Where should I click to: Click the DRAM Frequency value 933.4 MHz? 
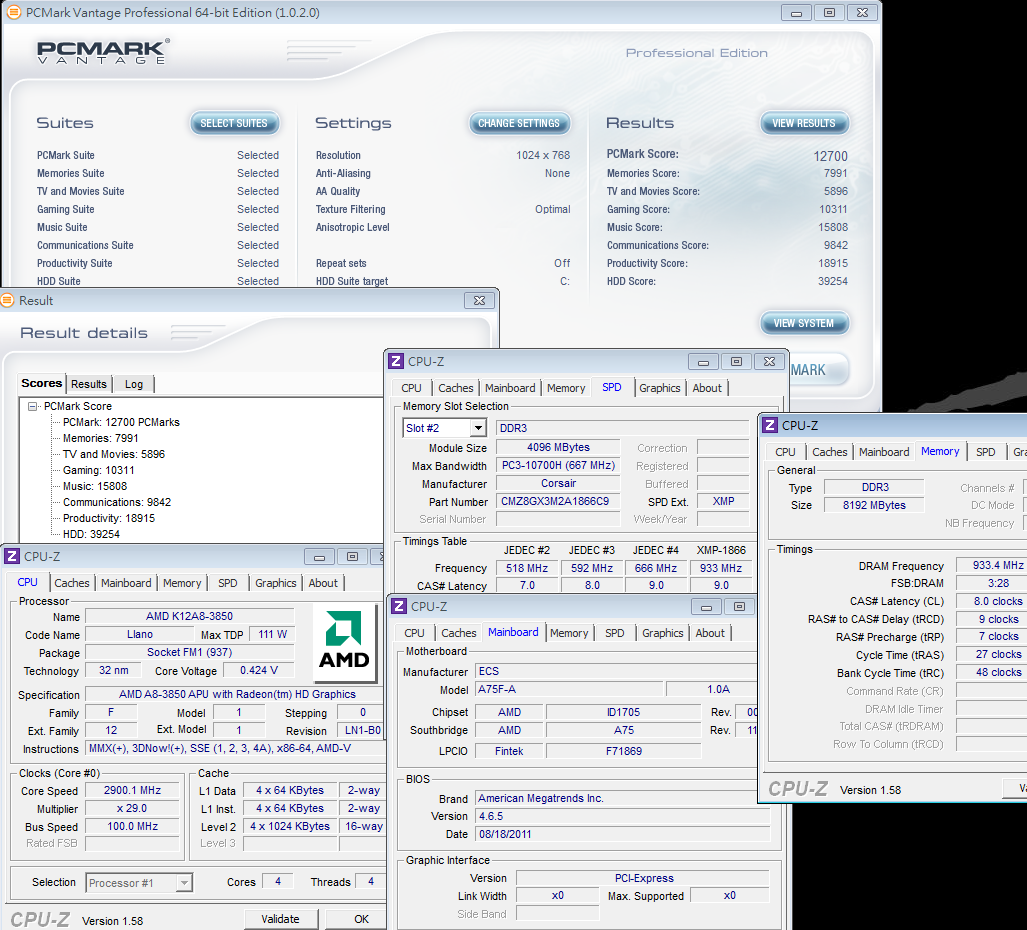(991, 565)
